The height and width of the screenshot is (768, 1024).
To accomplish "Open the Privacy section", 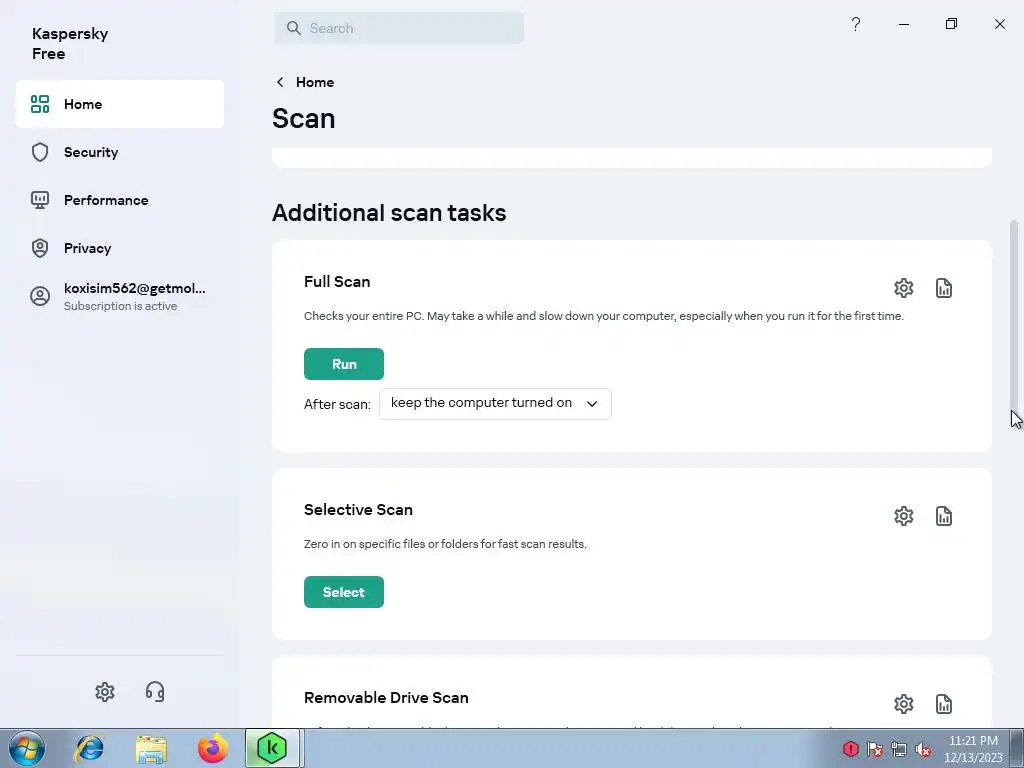I will (x=120, y=248).
